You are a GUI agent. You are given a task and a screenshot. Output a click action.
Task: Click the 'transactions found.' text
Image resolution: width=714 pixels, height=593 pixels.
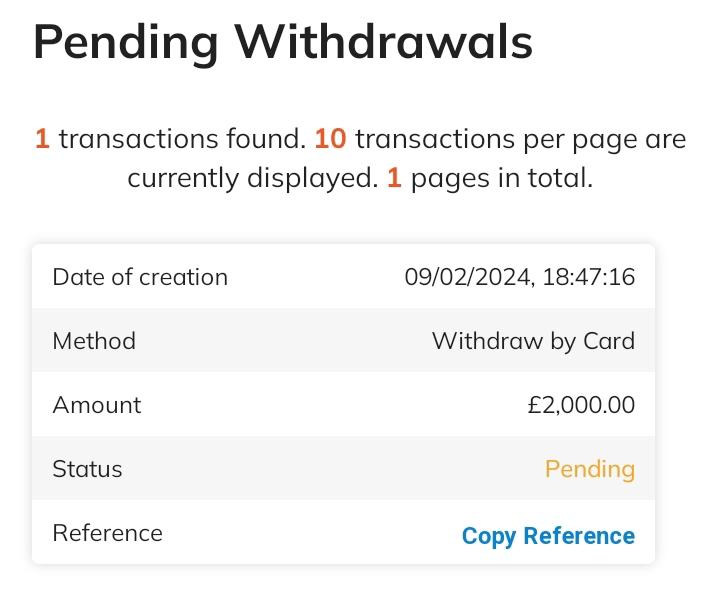click(x=182, y=139)
